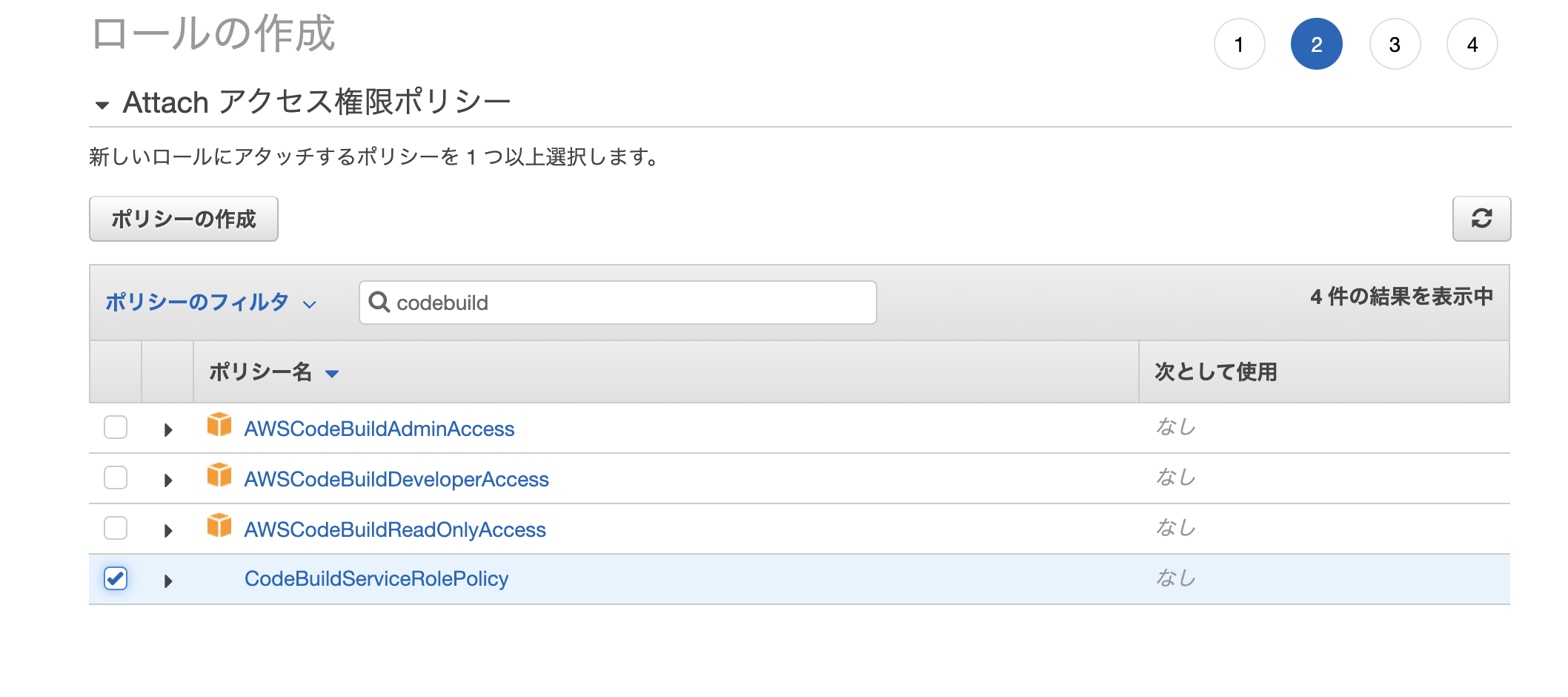Expand the AWSCodeBuildDeveloperAccess policy row
The height and width of the screenshot is (697, 1568).
167,478
